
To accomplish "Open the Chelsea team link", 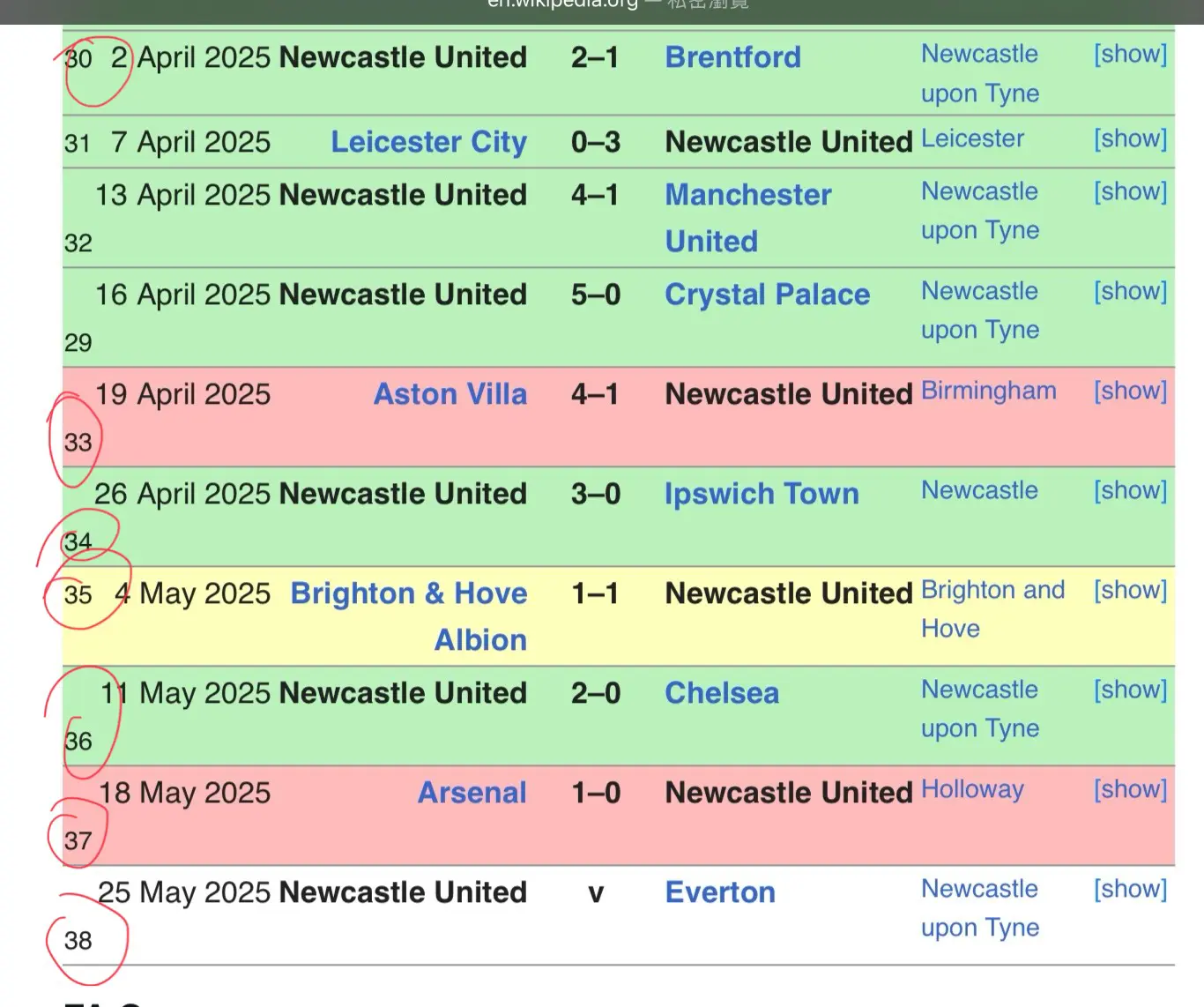I will point(722,693).
